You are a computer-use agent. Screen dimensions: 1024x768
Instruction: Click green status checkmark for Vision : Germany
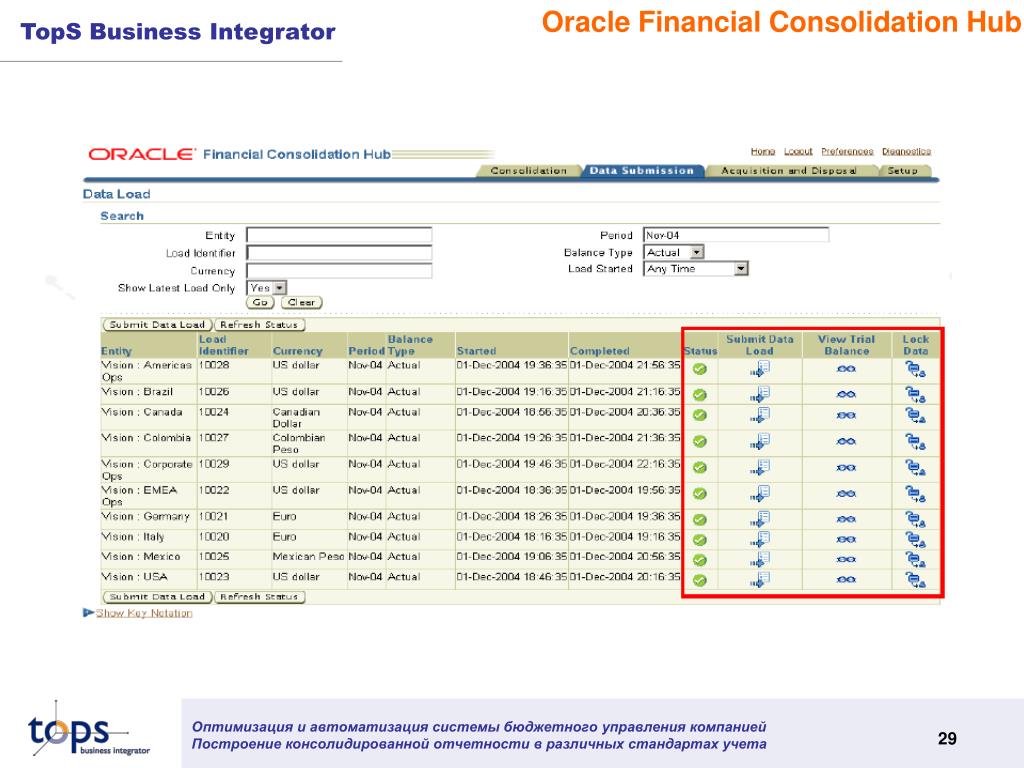tap(699, 520)
